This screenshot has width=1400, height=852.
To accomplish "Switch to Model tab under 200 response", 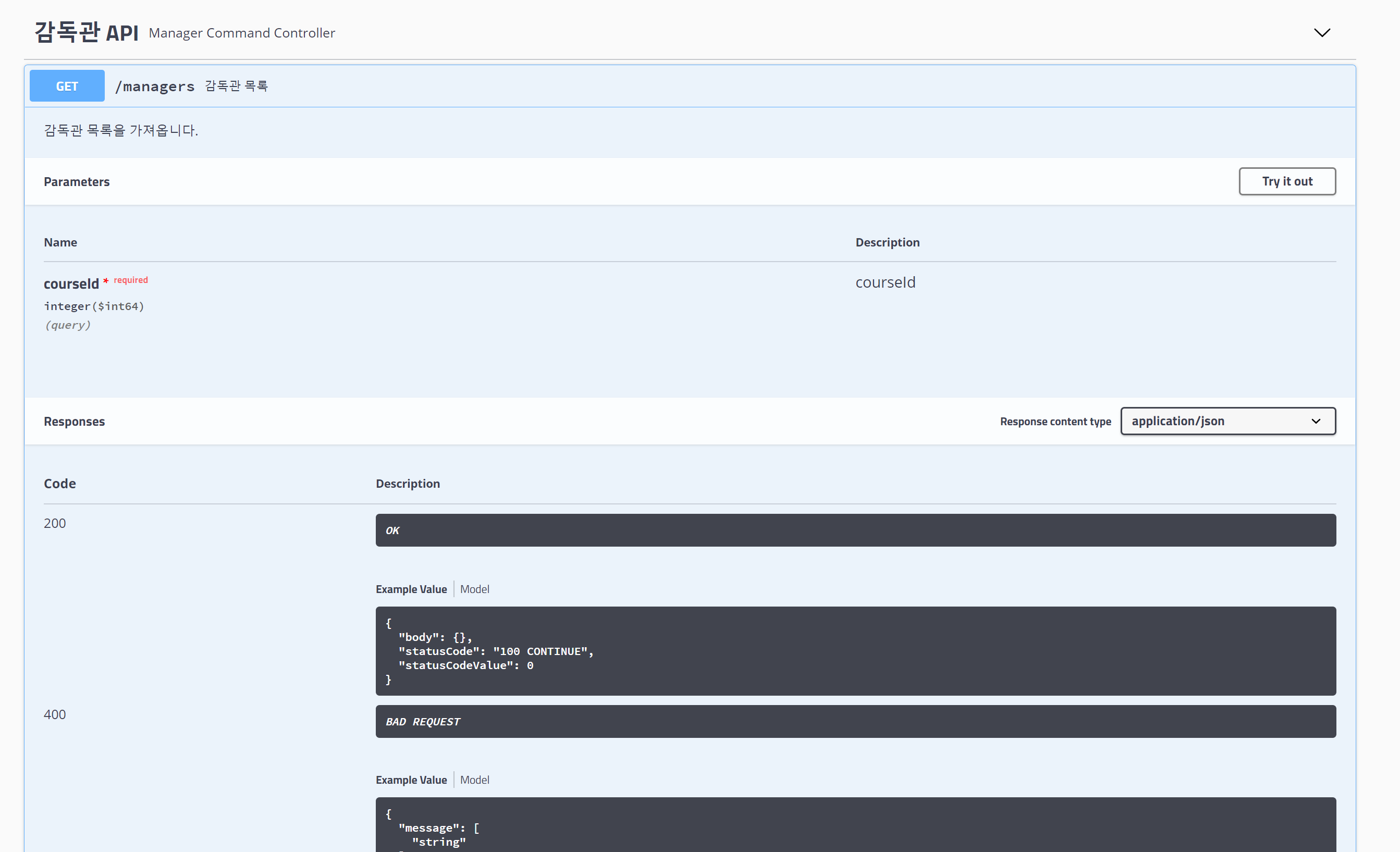I will [474, 589].
